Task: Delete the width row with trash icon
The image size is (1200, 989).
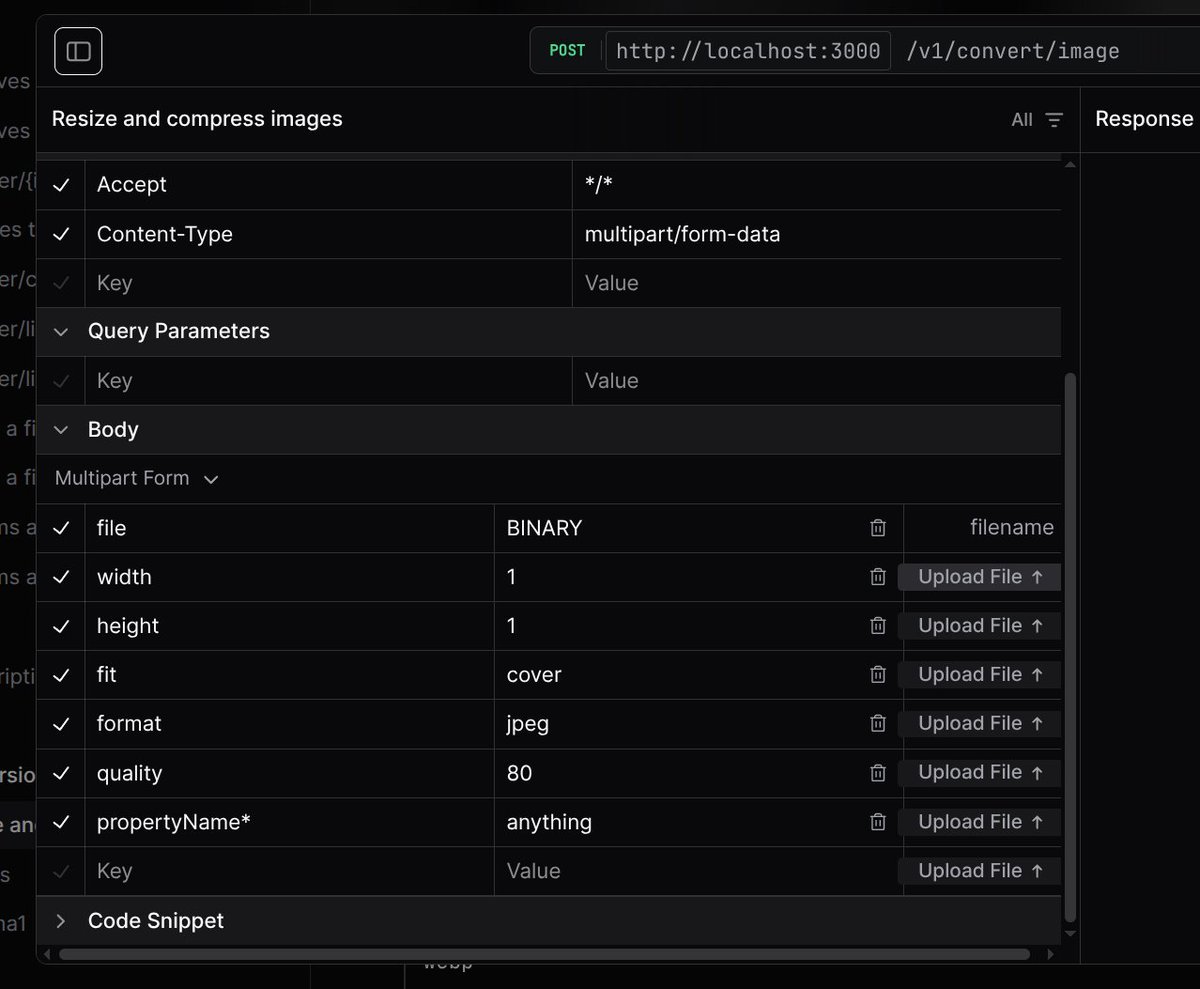Action: point(878,577)
